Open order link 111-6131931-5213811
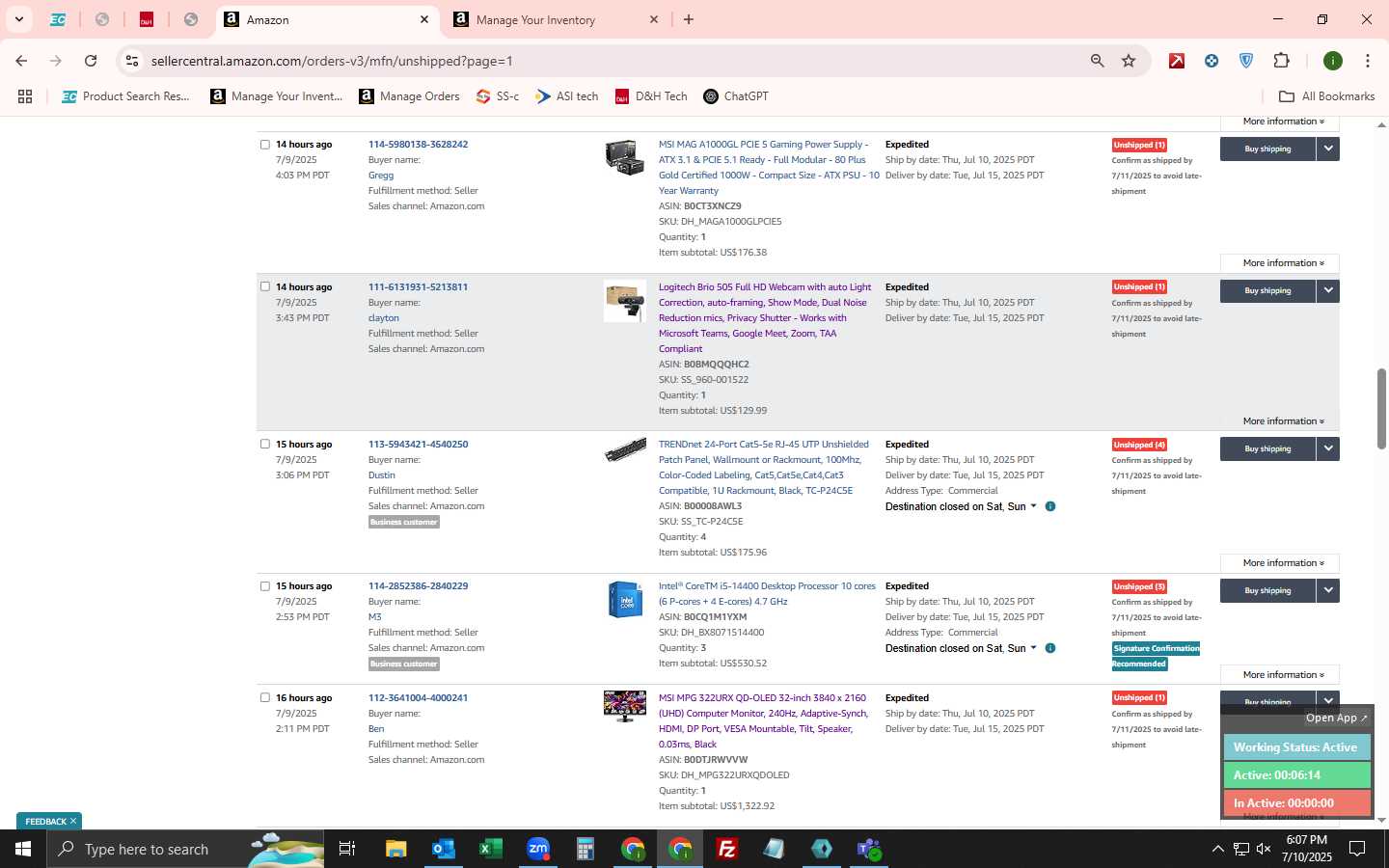The height and width of the screenshot is (868, 1389). (418, 286)
